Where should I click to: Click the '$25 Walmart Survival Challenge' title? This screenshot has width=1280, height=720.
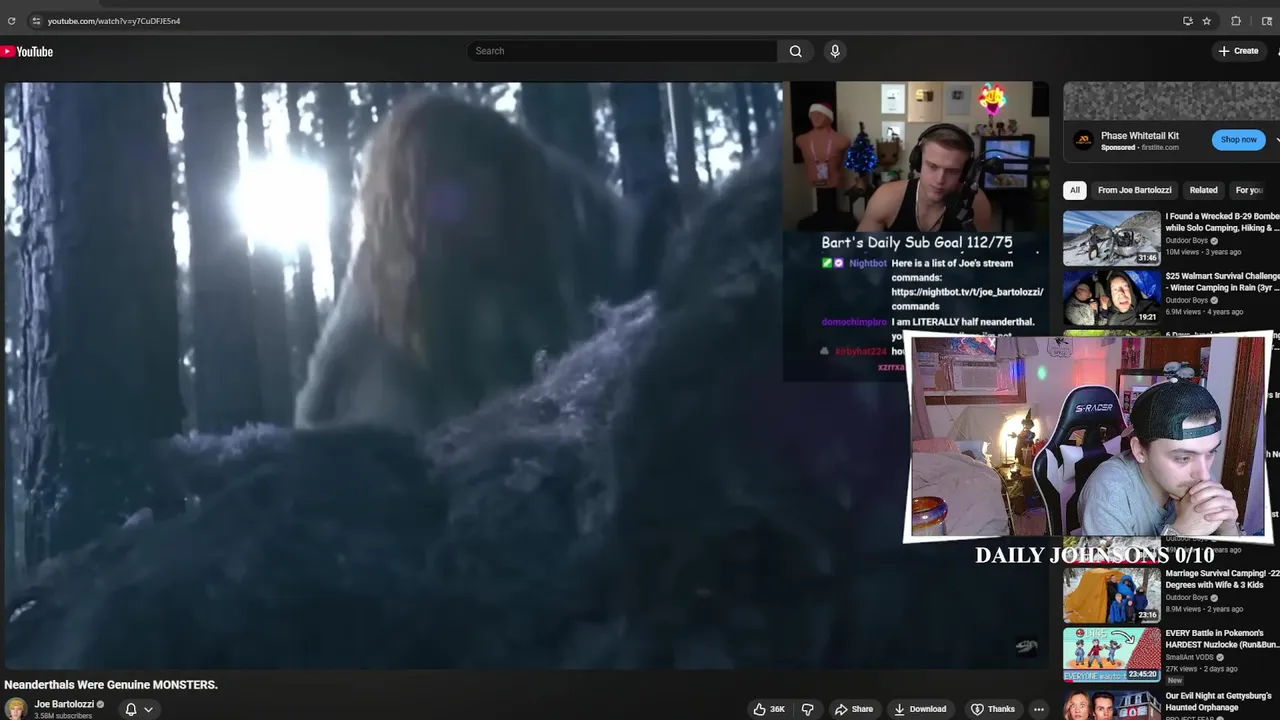[1222, 282]
